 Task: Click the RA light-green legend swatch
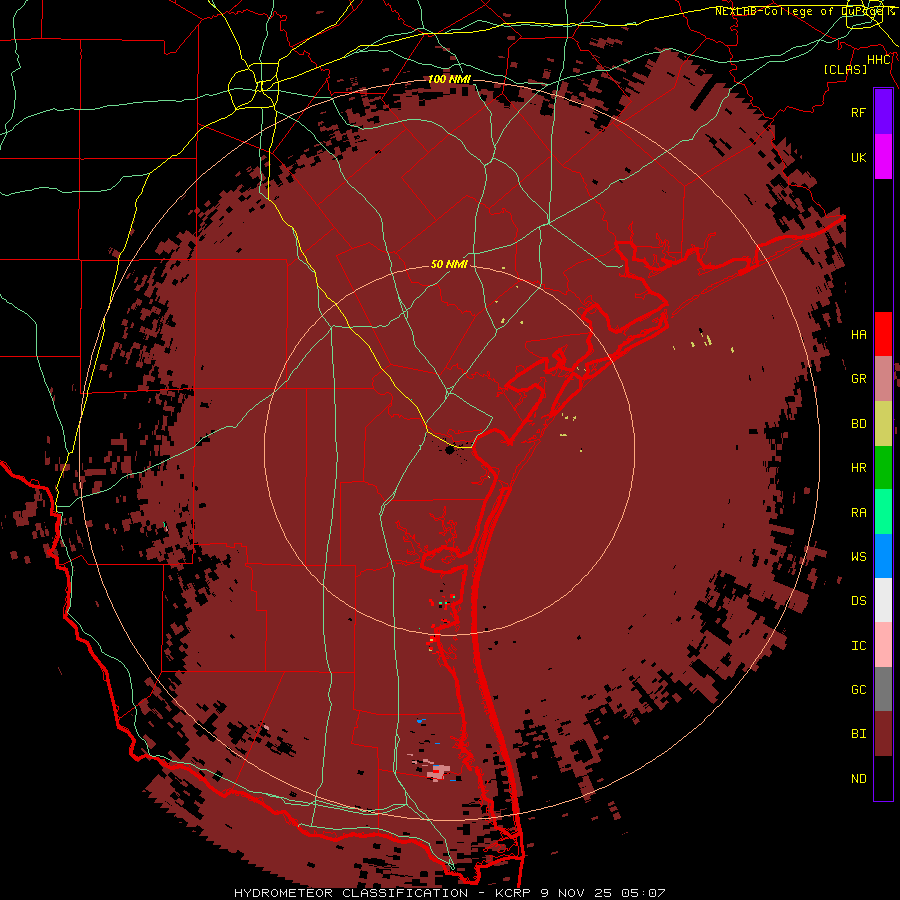[x=883, y=511]
